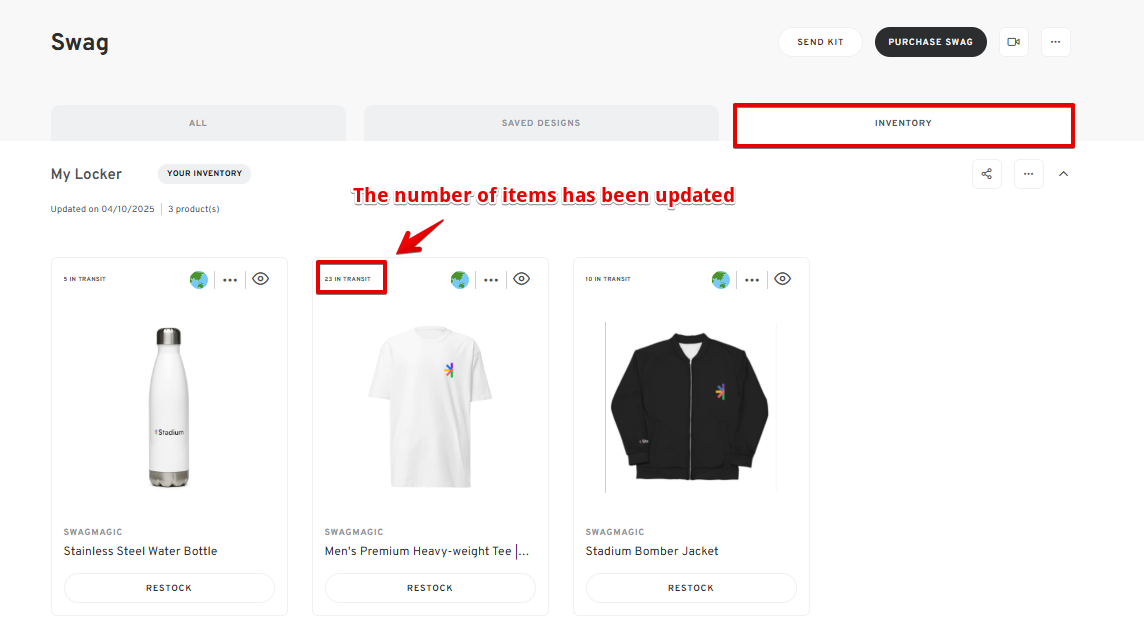The width and height of the screenshot is (1144, 639).
Task: Open the My Locker three-dot options
Action: point(1028,174)
